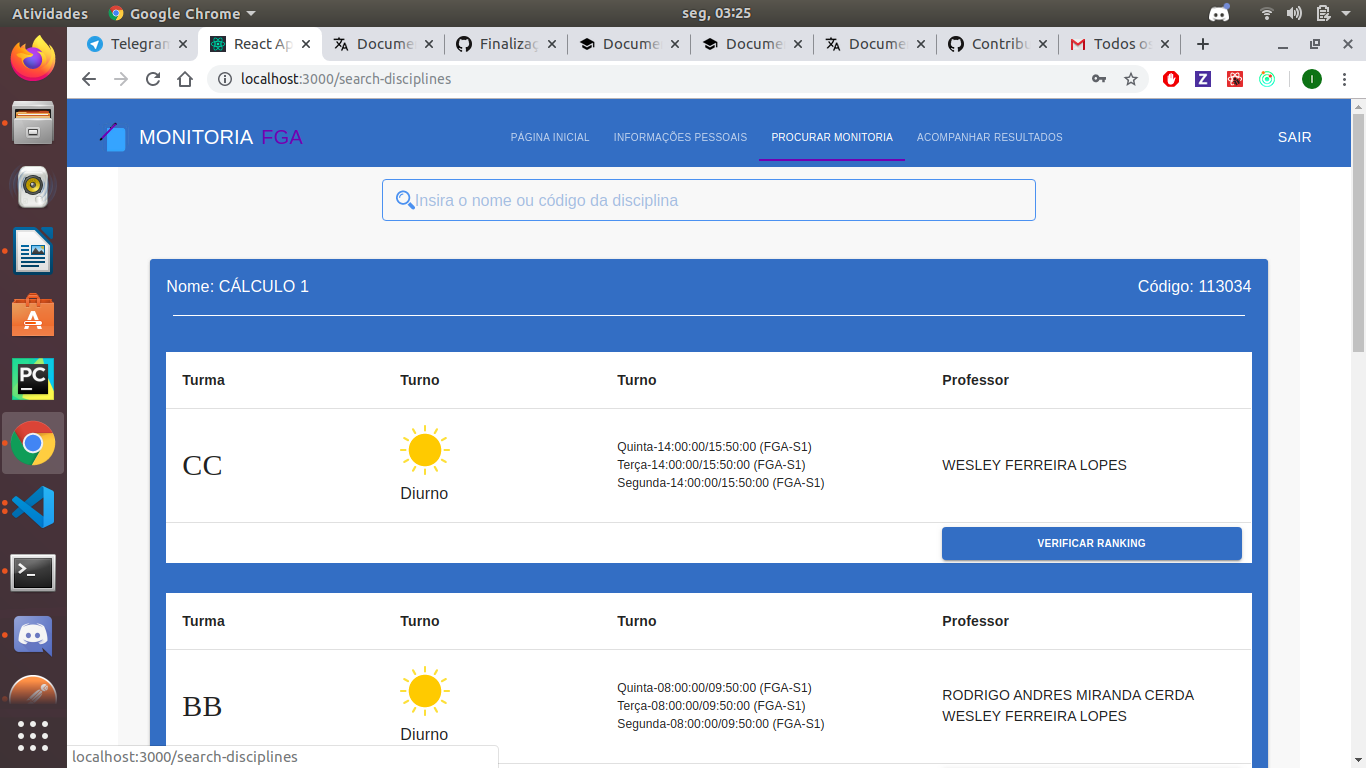Click the Código: 113034 text
Image resolution: width=1366 pixels, height=768 pixels.
click(x=1194, y=287)
